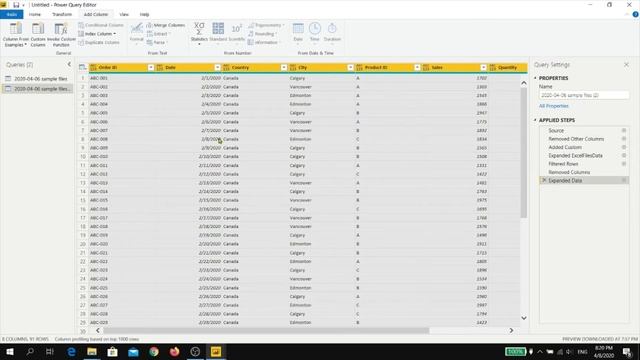The width and height of the screenshot is (640, 360).
Task: Open the Help ribbon tab
Action: pos(144,14)
